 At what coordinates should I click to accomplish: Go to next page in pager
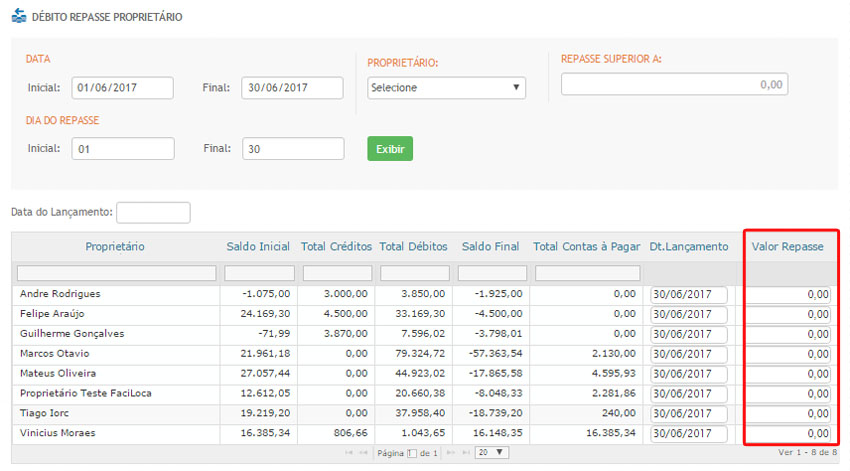(451, 453)
